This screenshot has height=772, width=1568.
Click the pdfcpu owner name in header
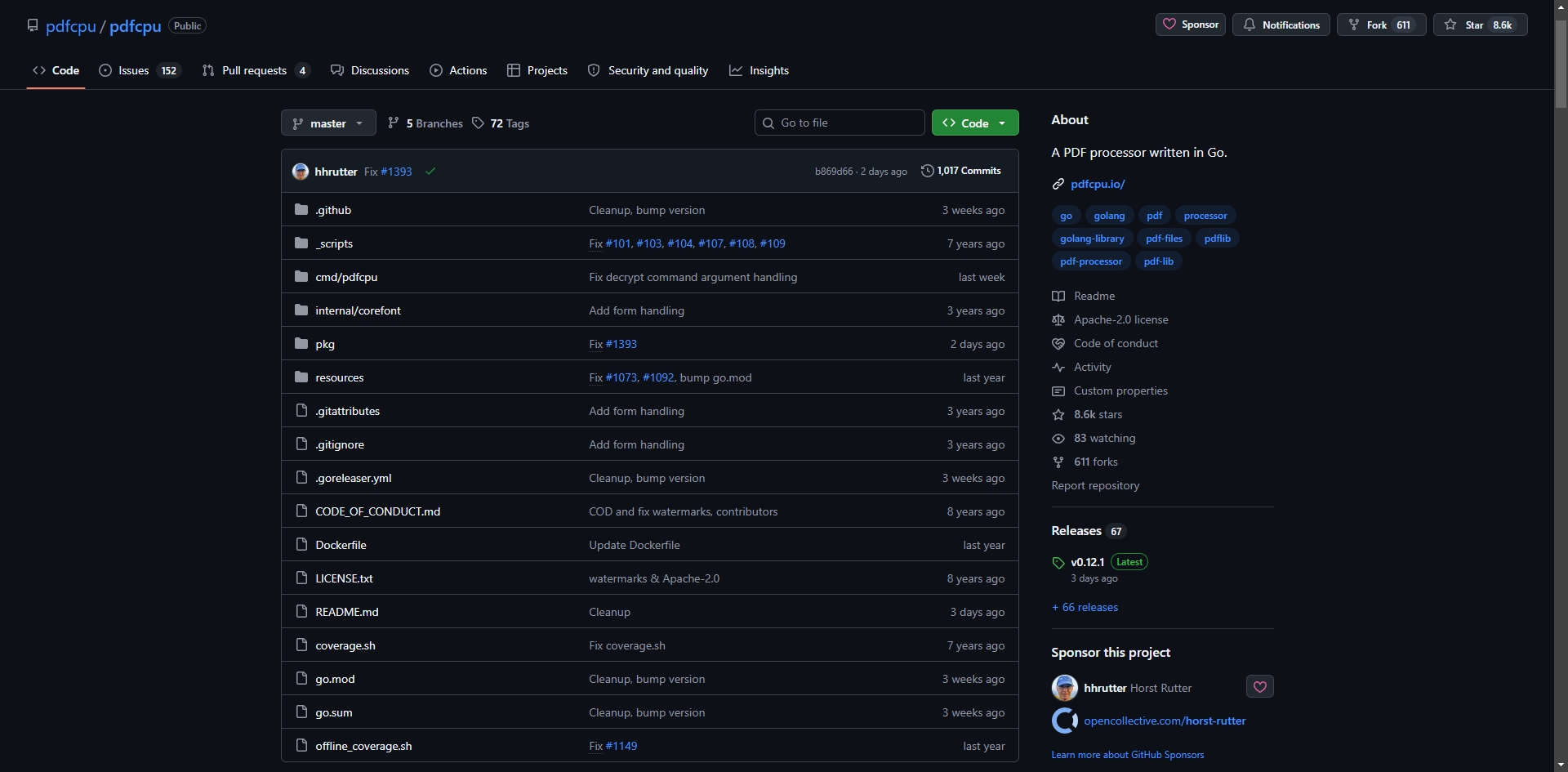71,25
